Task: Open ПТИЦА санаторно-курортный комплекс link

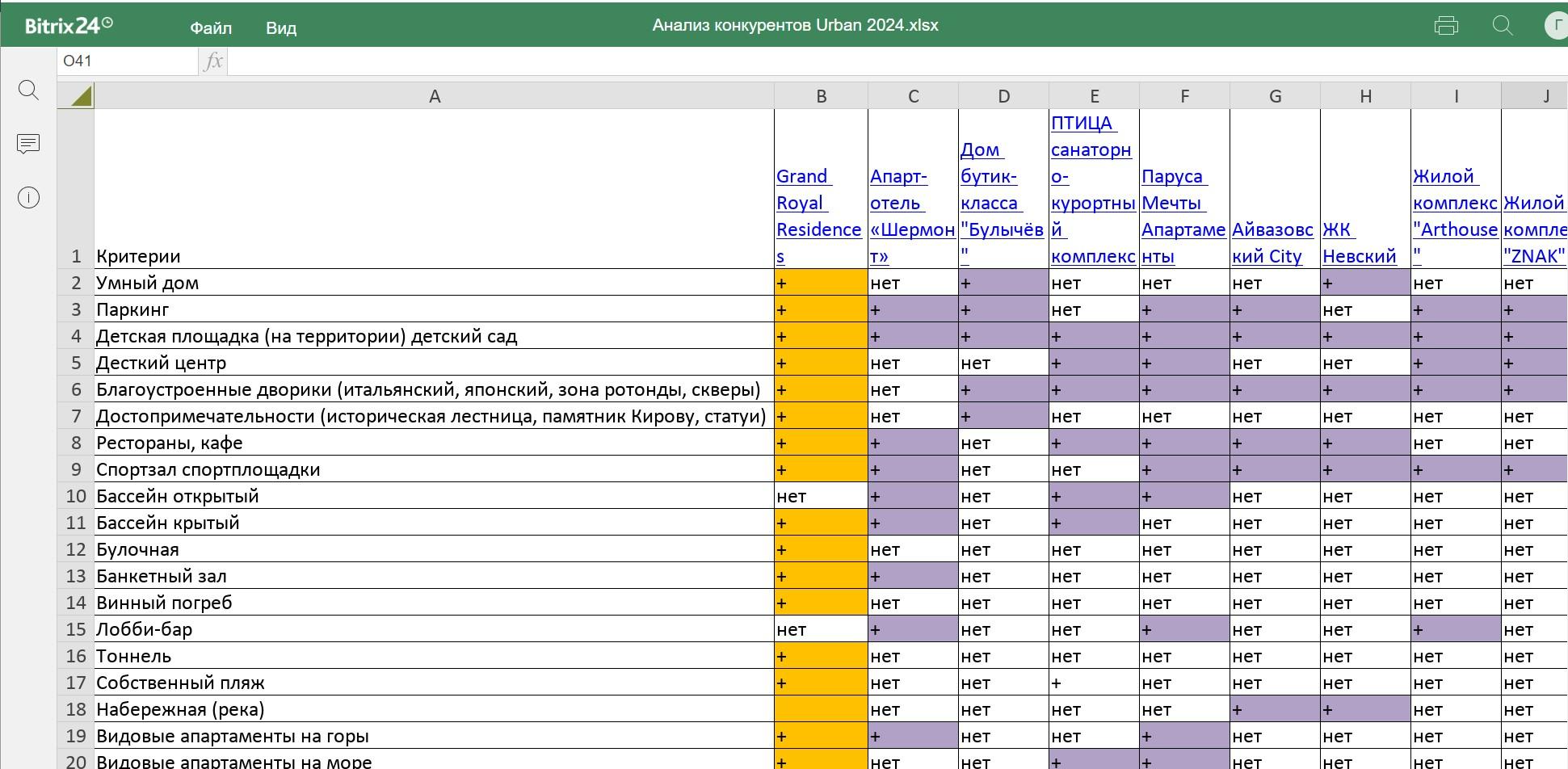Action: tap(1094, 189)
